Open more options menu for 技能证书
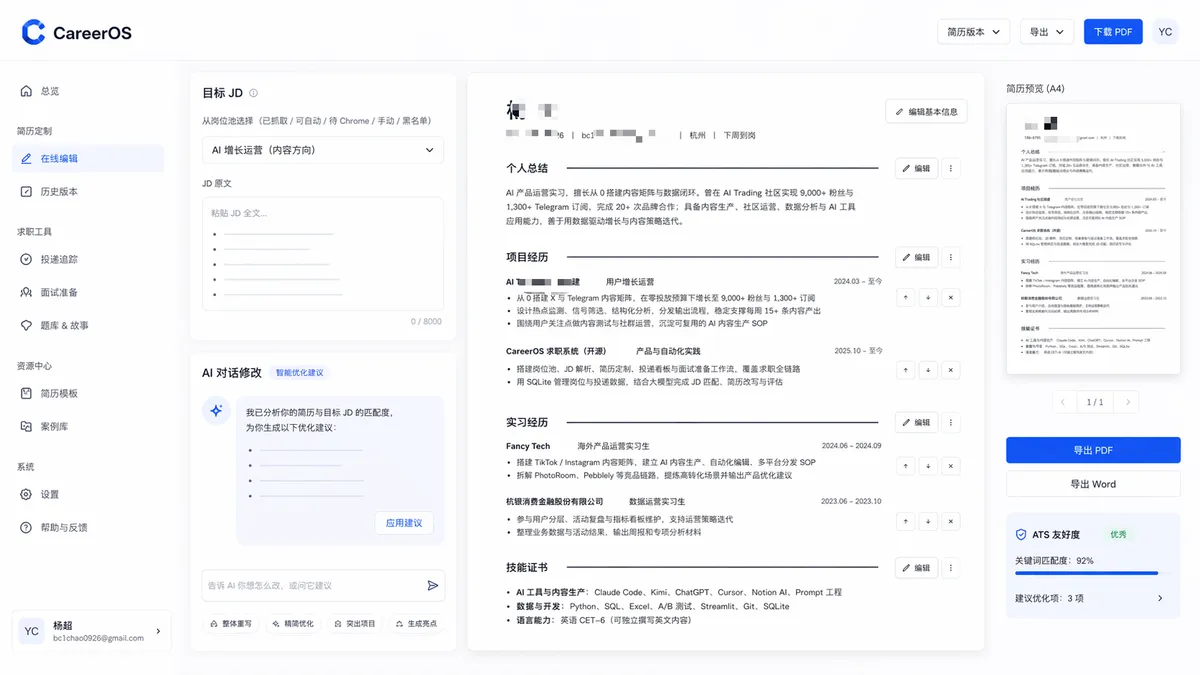 [x=950, y=567]
